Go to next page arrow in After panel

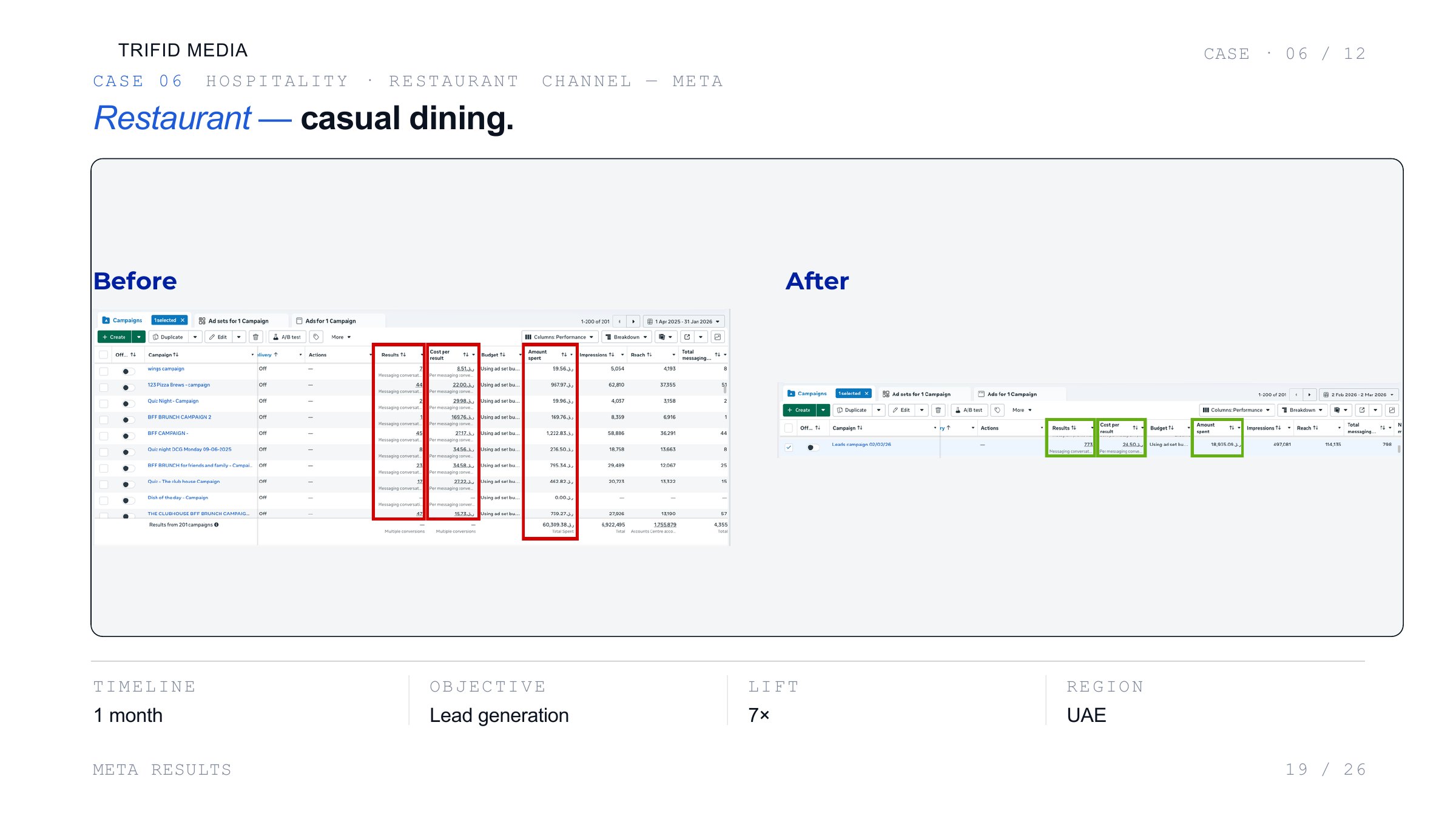click(1309, 394)
